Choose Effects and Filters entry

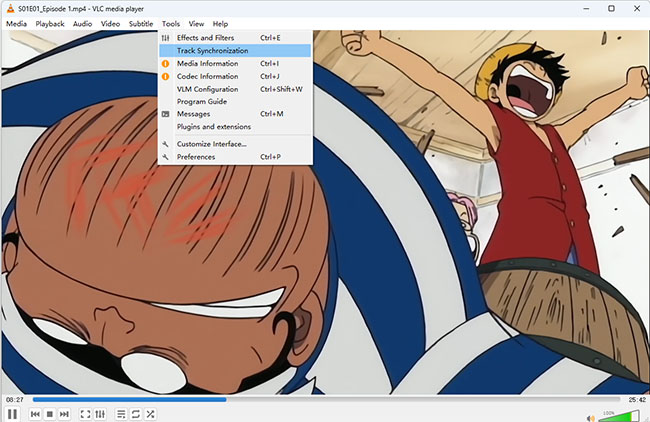[x=235, y=38]
